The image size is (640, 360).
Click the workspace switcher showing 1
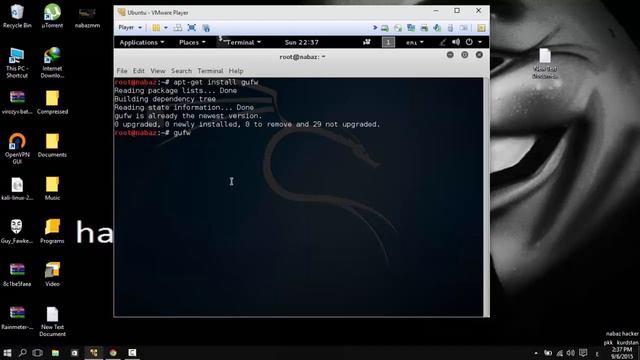(388, 42)
